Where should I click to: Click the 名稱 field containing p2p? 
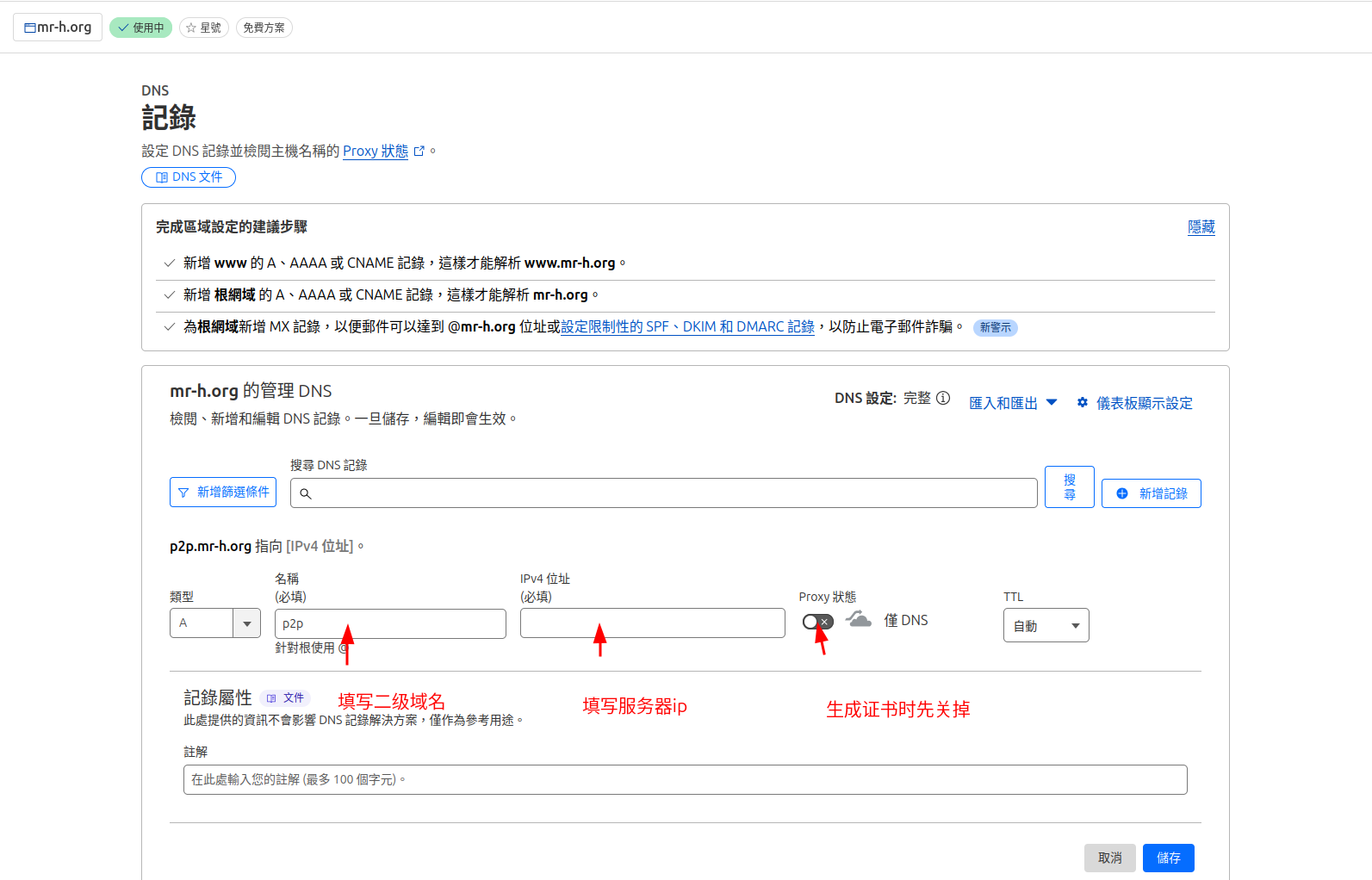pyautogui.click(x=390, y=623)
